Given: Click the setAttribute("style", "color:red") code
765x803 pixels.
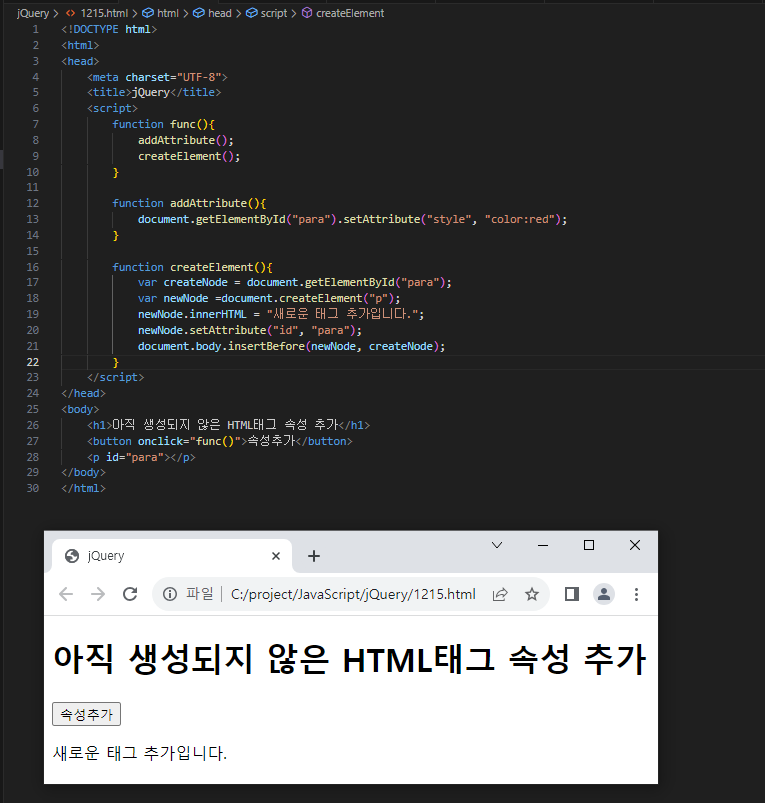Looking at the screenshot, I should 452,219.
